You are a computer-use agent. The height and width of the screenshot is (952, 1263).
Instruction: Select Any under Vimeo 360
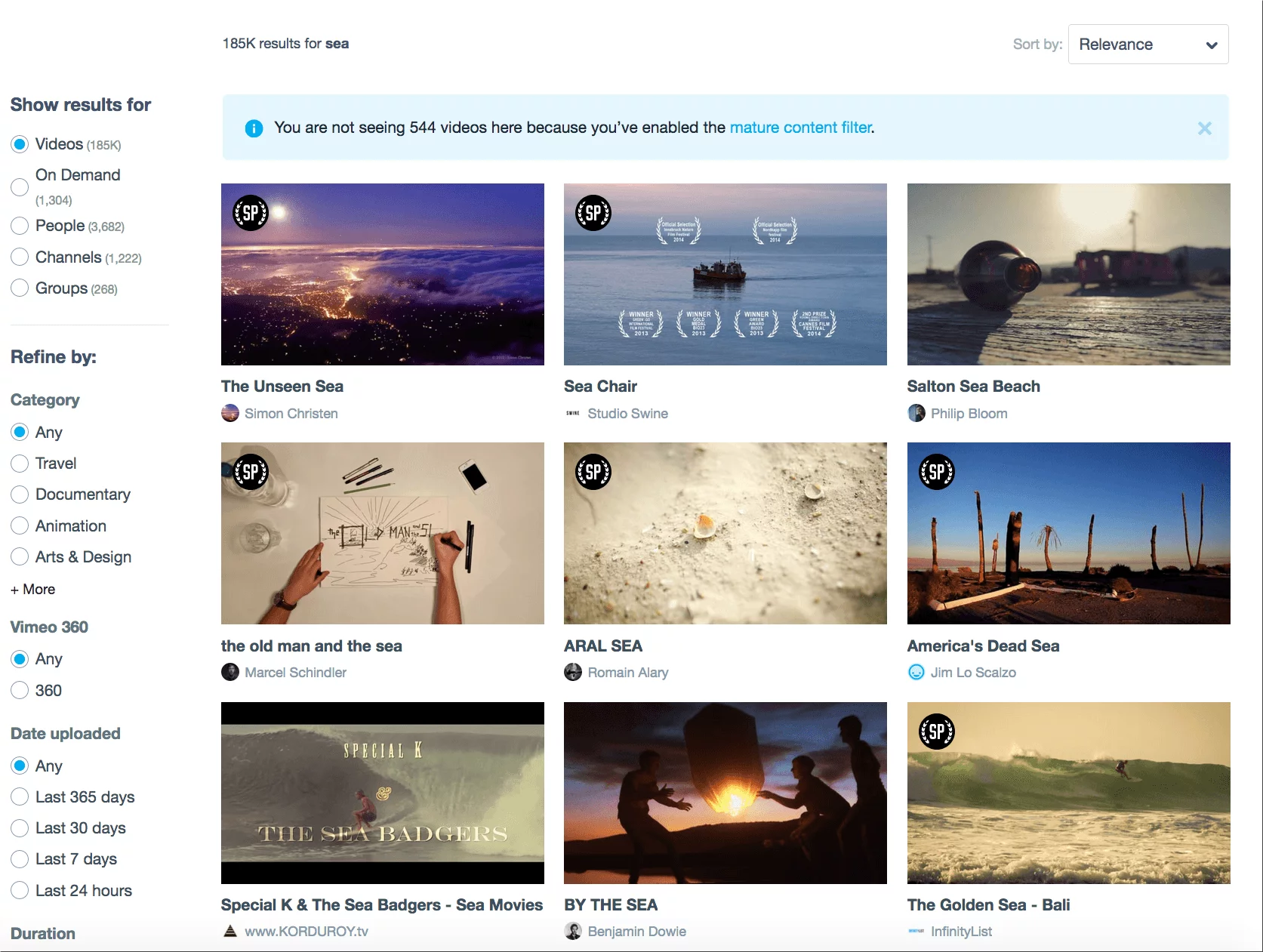(20, 659)
